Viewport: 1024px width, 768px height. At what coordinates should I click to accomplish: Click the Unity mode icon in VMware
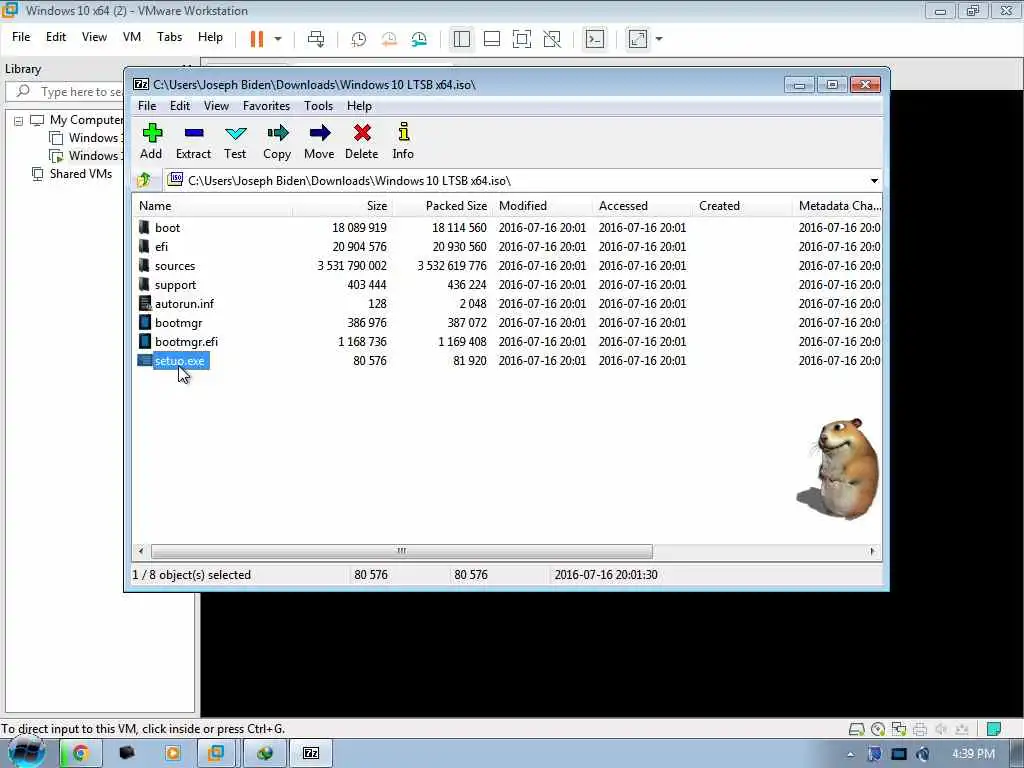(552, 39)
